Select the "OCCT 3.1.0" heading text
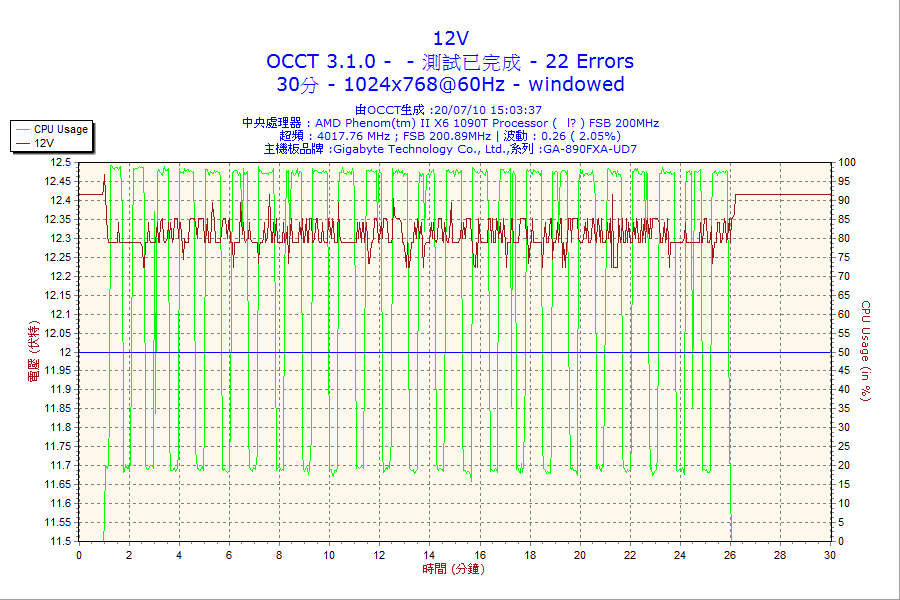 pos(321,61)
